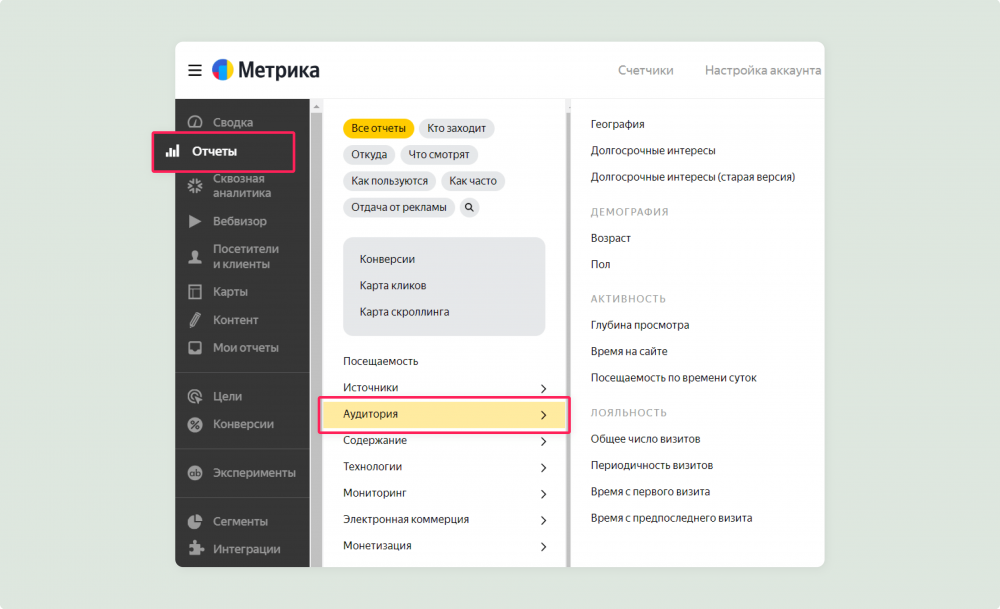Expand the Содержание submenu arrow
The width and height of the screenshot is (1000, 609).
tap(543, 441)
